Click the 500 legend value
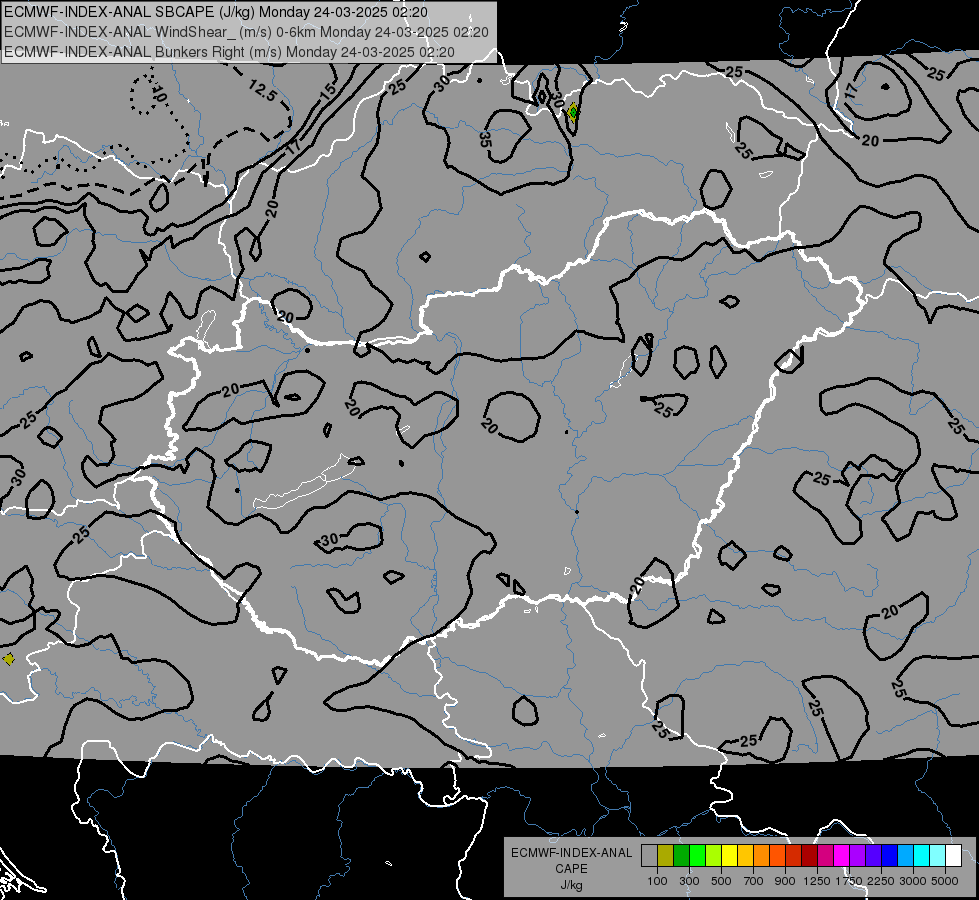Viewport: 979px width, 900px height. [x=721, y=881]
